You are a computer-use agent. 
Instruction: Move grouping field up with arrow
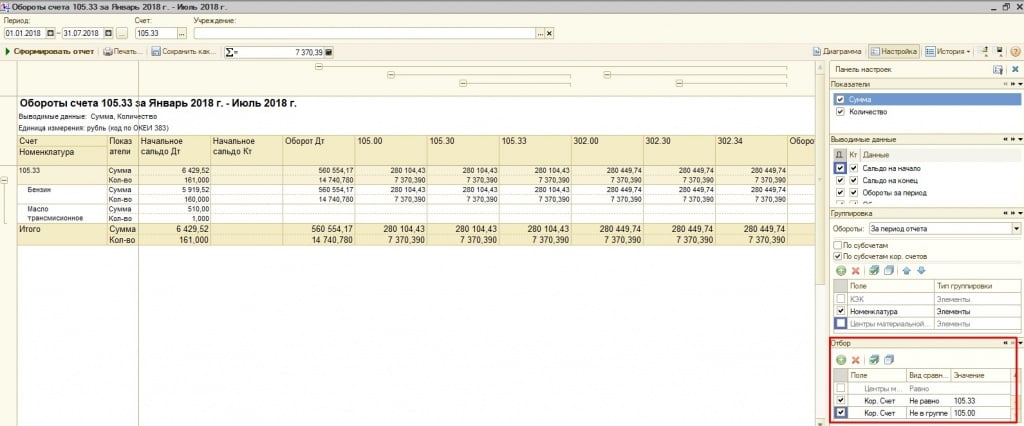click(906, 270)
